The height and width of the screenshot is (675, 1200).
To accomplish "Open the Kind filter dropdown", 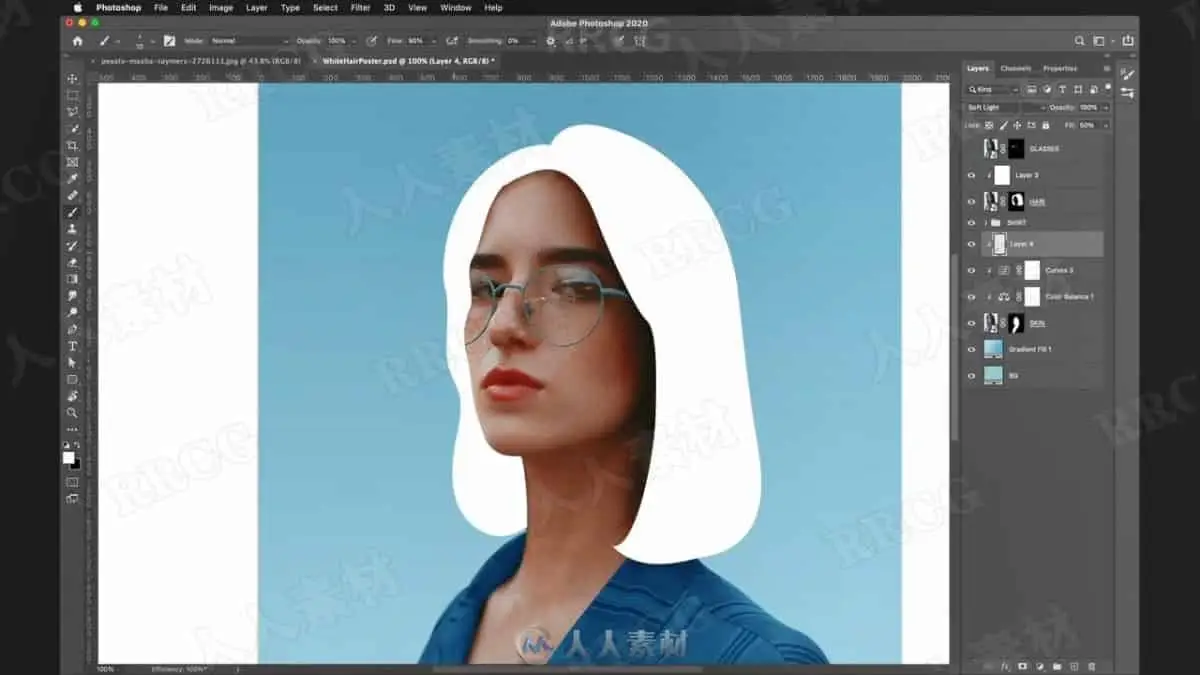I will coord(993,89).
